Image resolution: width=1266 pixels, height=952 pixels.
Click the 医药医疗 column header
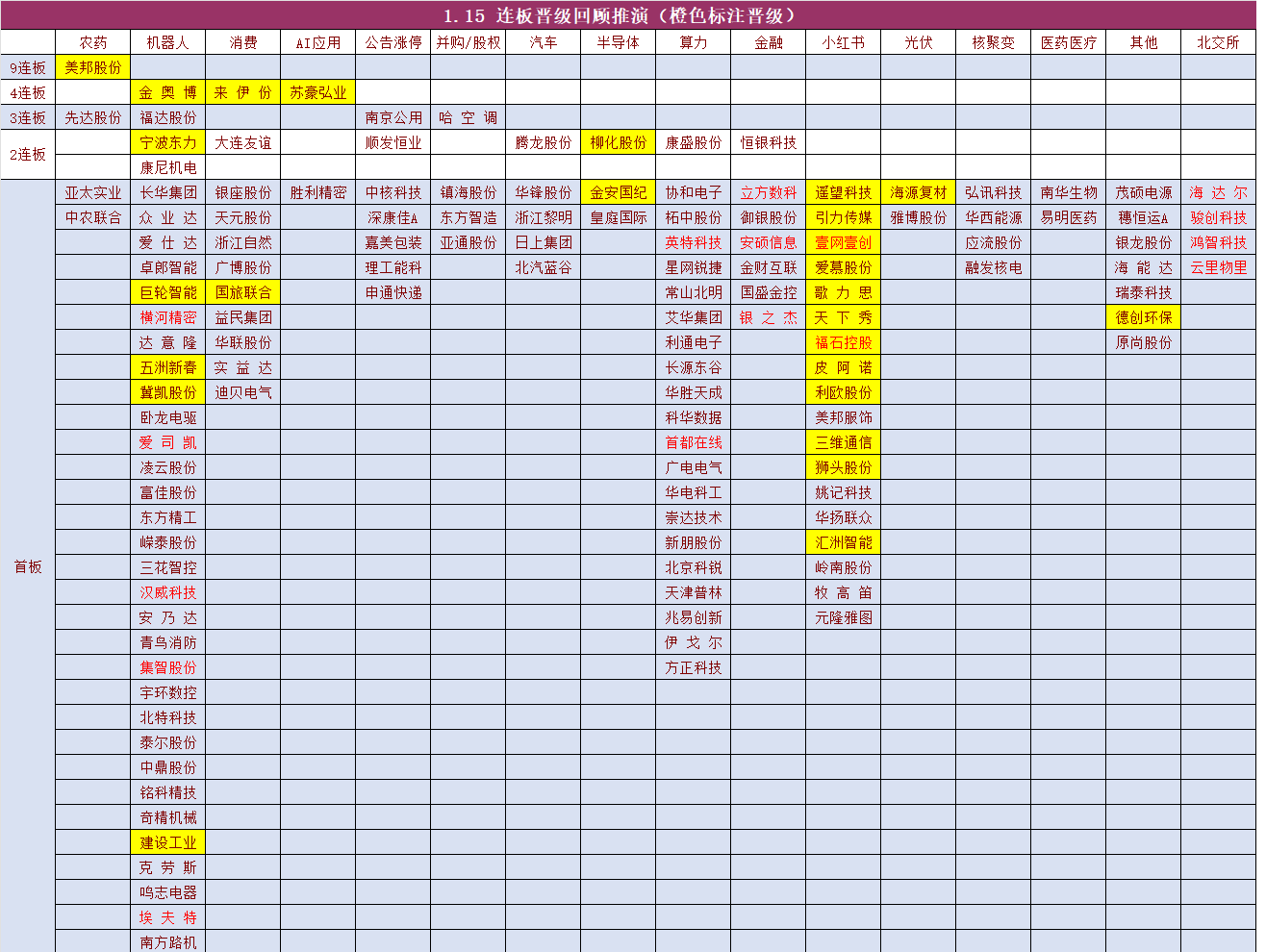point(1069,42)
